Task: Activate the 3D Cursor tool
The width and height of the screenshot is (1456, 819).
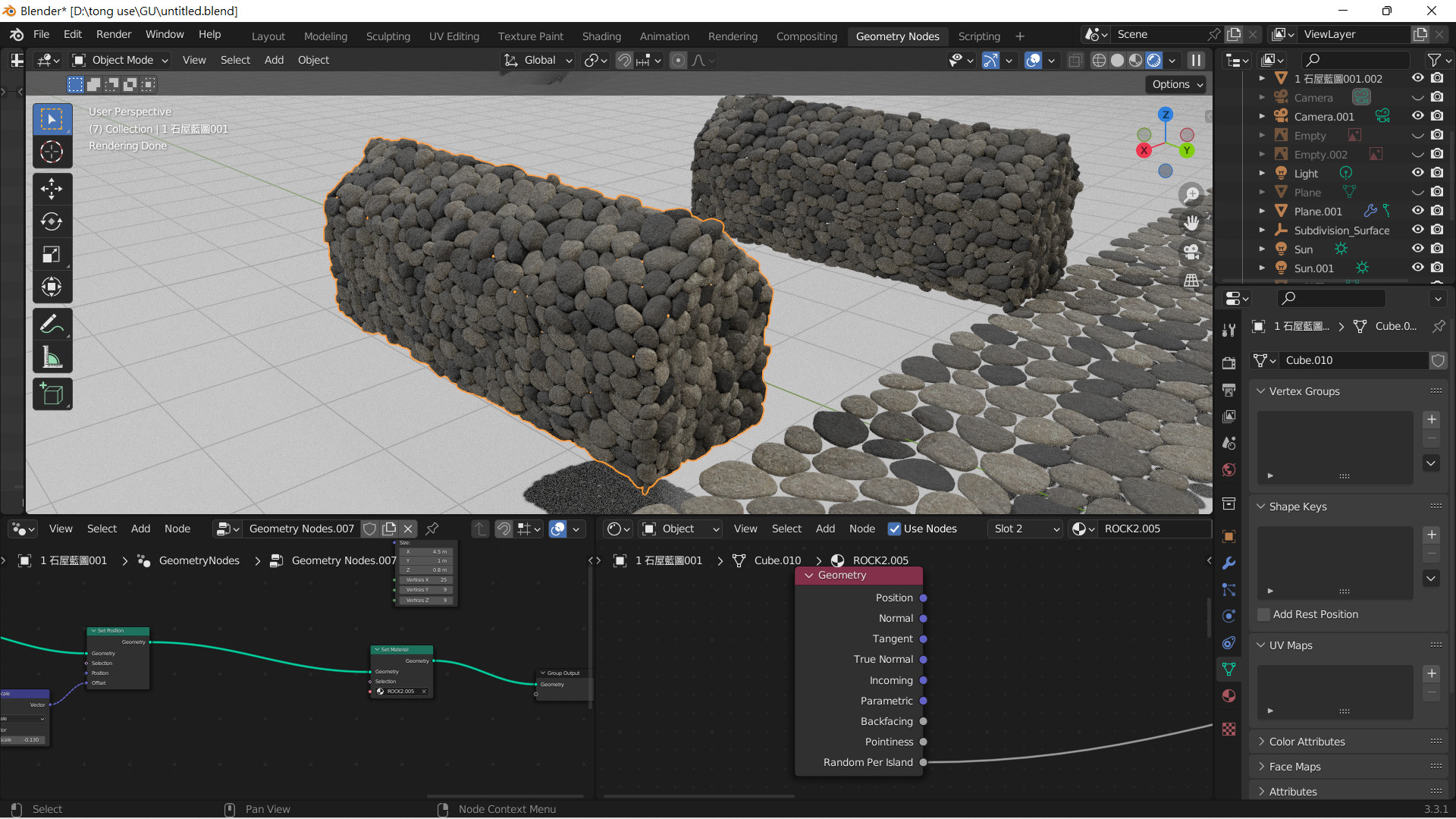Action: (x=52, y=152)
